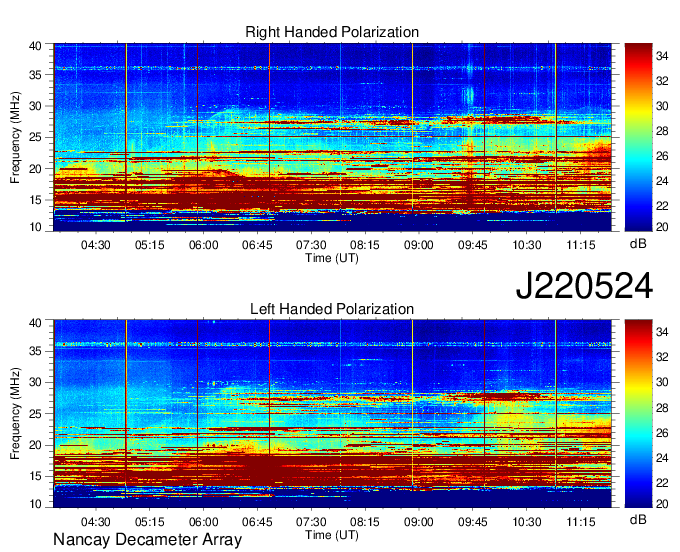The image size is (680, 552).
Task: Click the 09:00 tick under the Right Handed plot
Action: (x=418, y=245)
